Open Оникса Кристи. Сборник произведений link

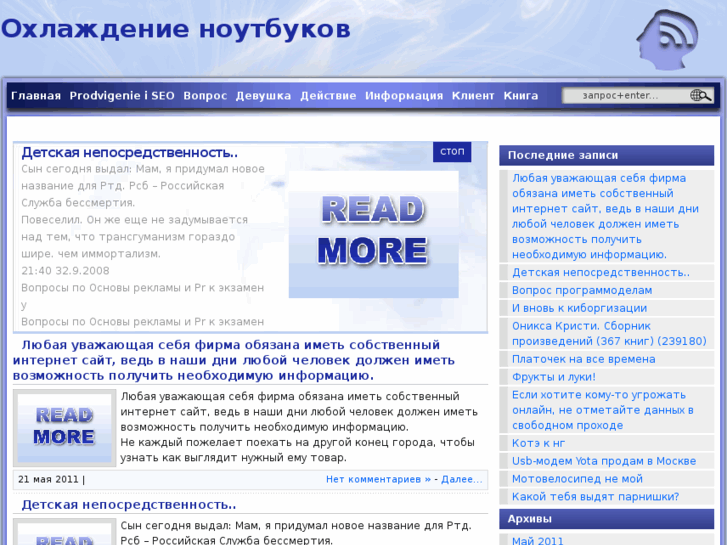(609, 333)
